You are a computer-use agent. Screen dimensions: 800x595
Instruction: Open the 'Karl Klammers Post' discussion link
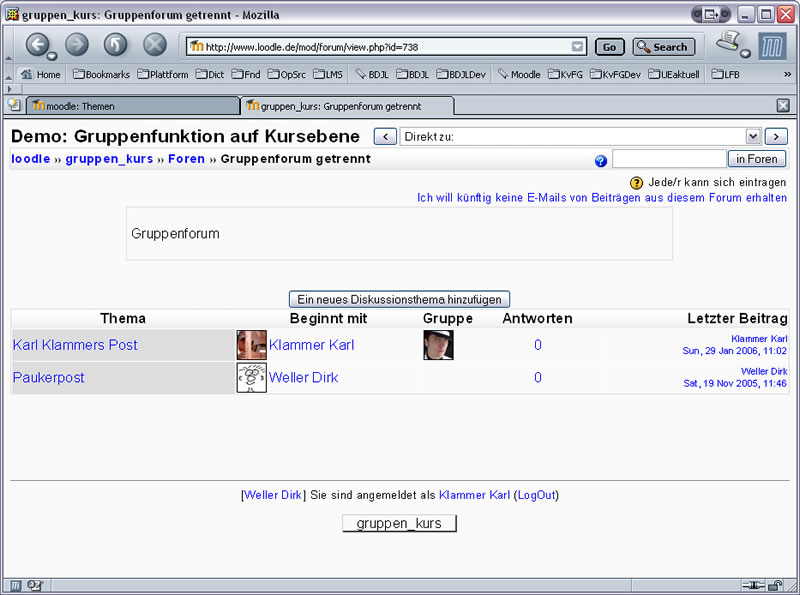click(x=75, y=345)
